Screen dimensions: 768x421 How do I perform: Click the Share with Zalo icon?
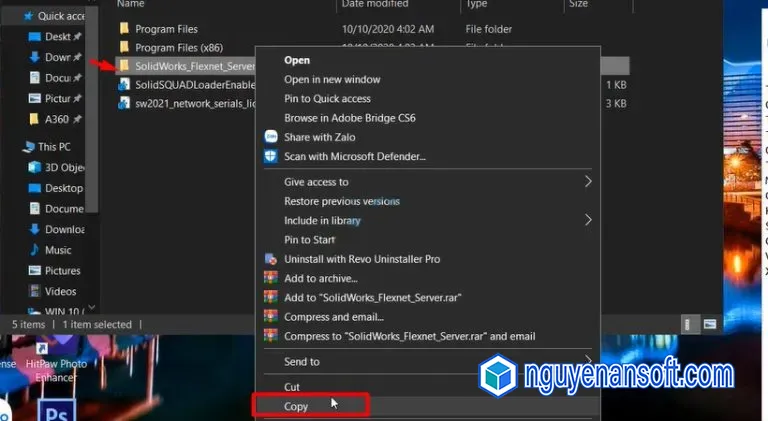point(270,137)
